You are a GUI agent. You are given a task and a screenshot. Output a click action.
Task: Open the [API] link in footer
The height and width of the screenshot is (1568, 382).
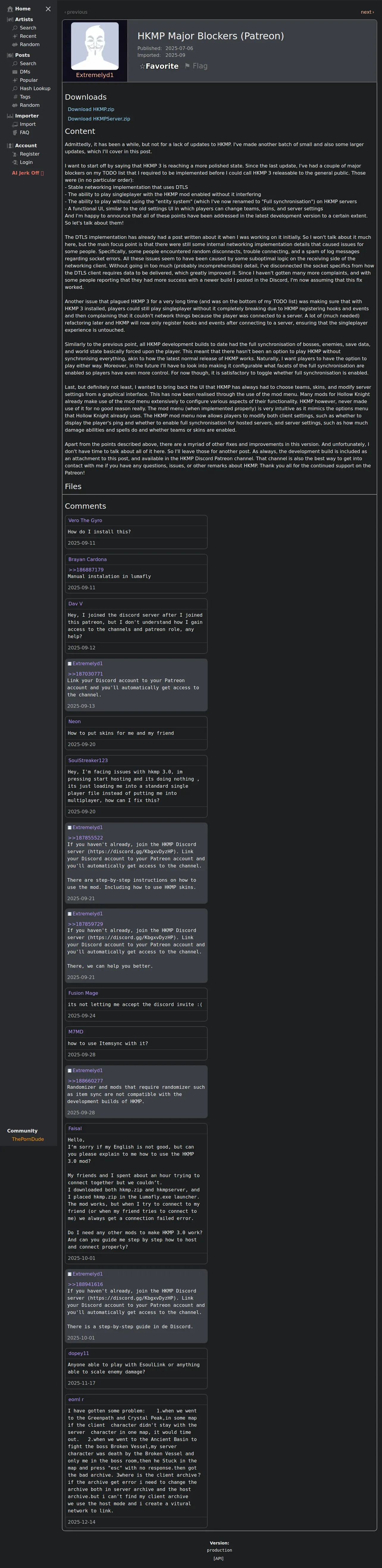pyautogui.click(x=218, y=1558)
